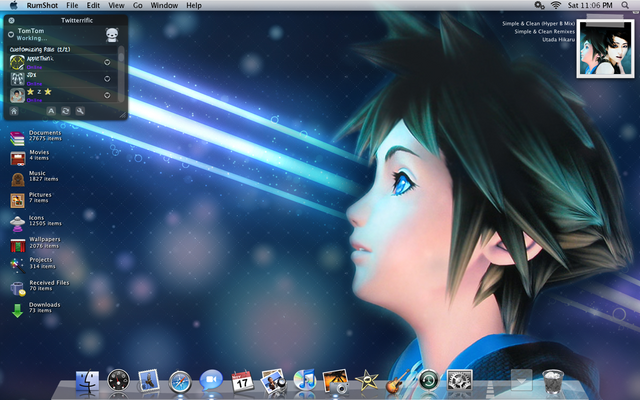
Task: Launch GarageBand guitar icon in Dock
Action: [397, 382]
